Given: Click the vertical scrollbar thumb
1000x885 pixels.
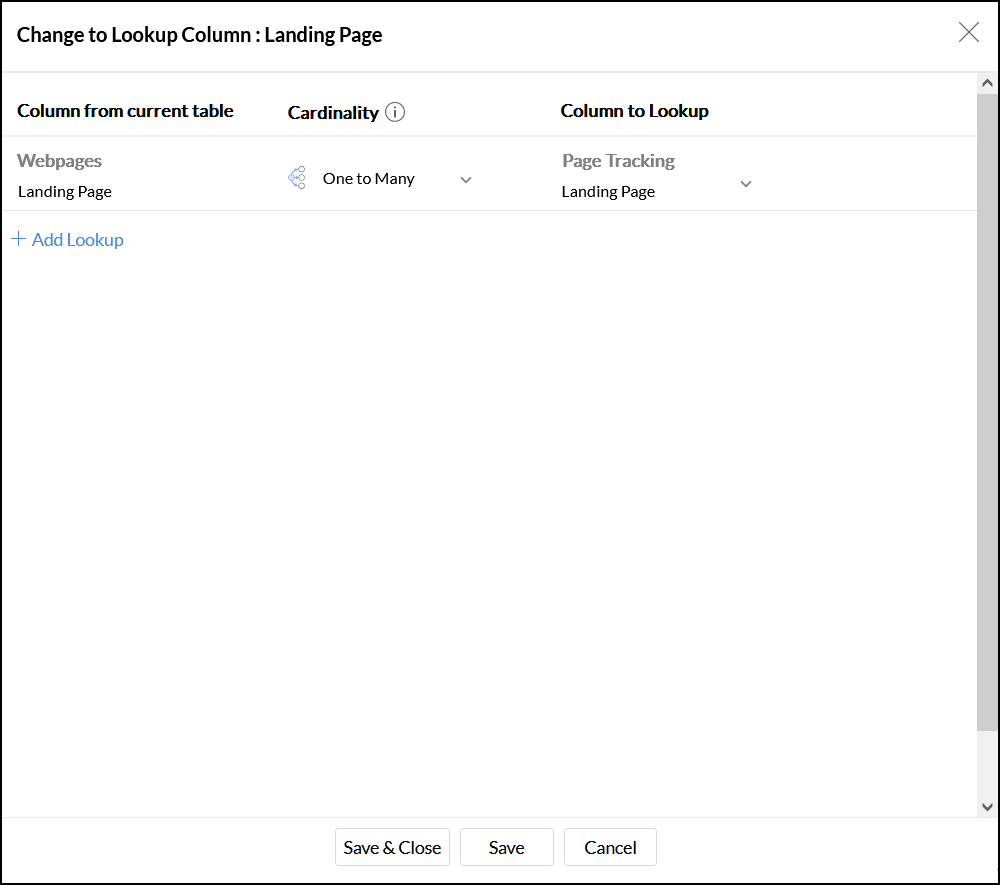Looking at the screenshot, I should (987, 410).
